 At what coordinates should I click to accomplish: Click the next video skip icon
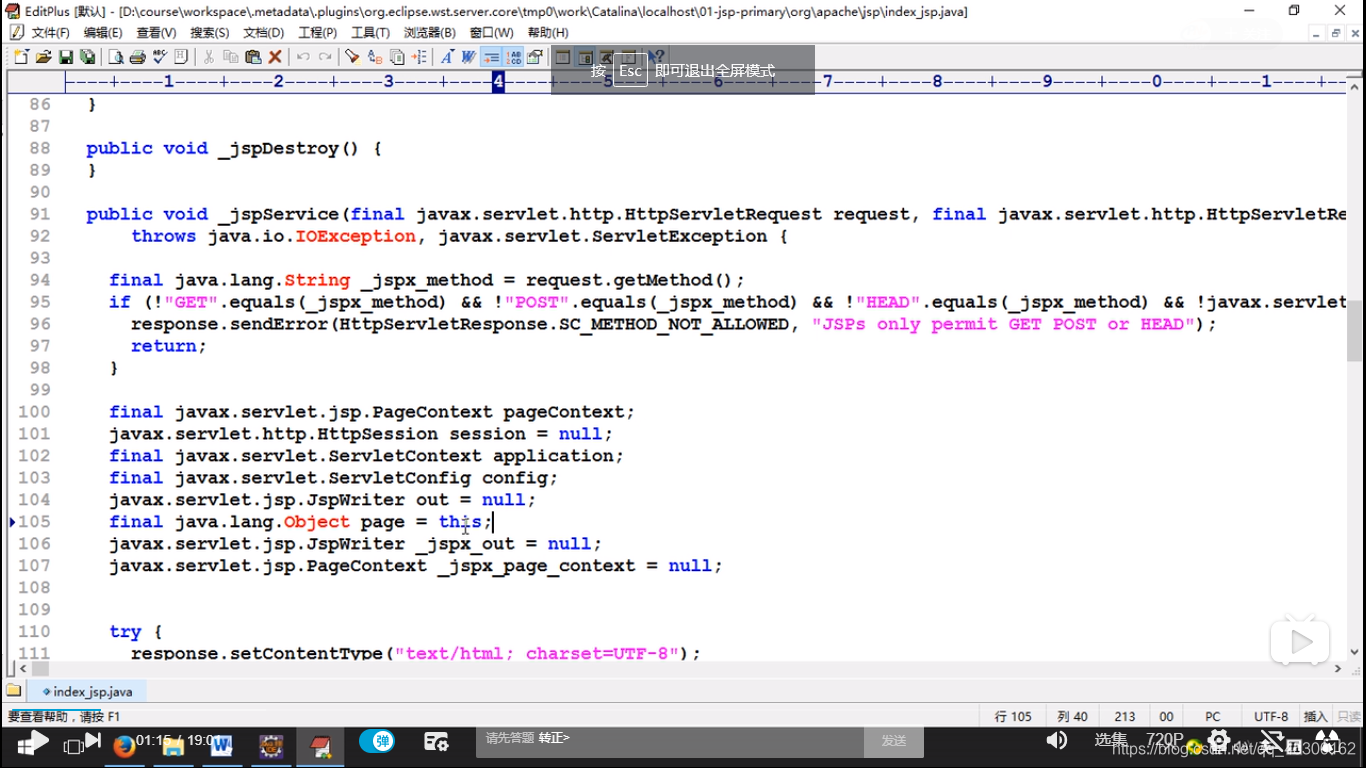(93, 741)
